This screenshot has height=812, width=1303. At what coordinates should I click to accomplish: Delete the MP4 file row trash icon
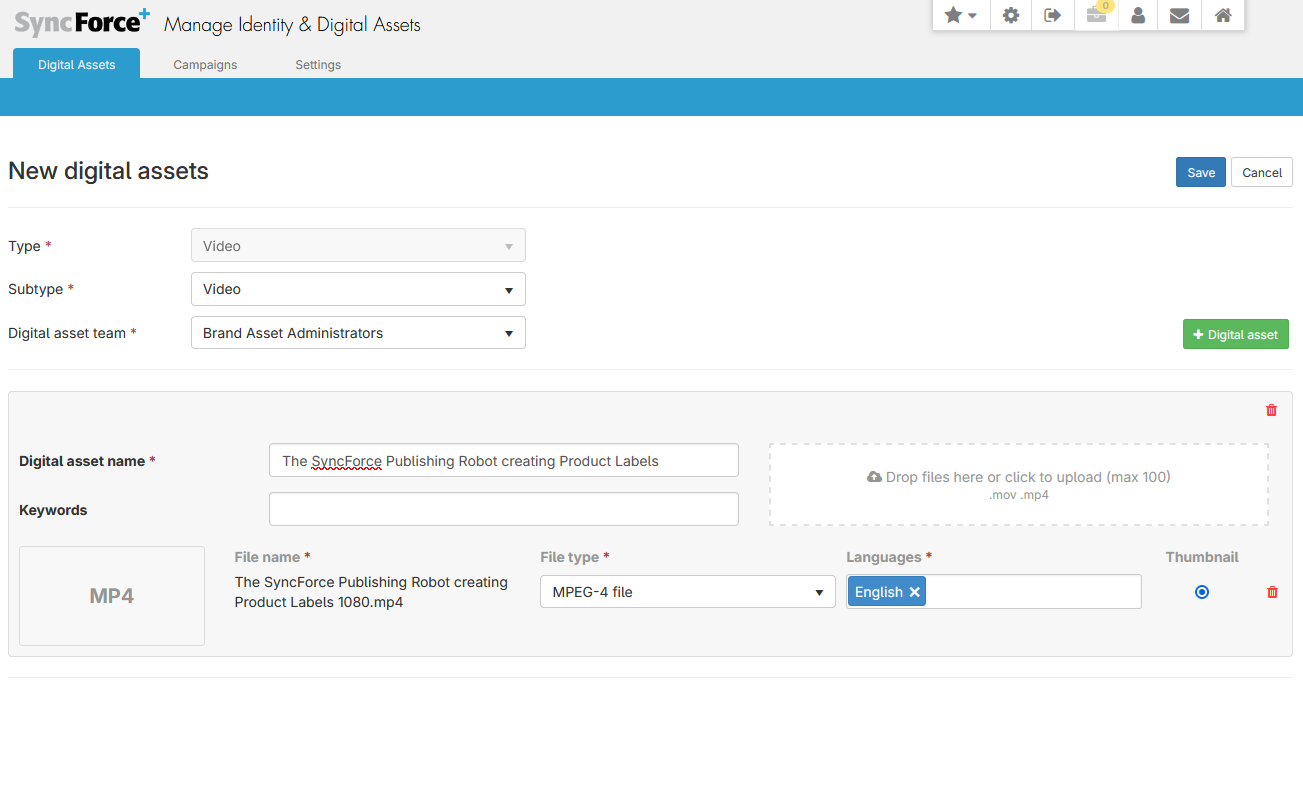pyautogui.click(x=1272, y=592)
